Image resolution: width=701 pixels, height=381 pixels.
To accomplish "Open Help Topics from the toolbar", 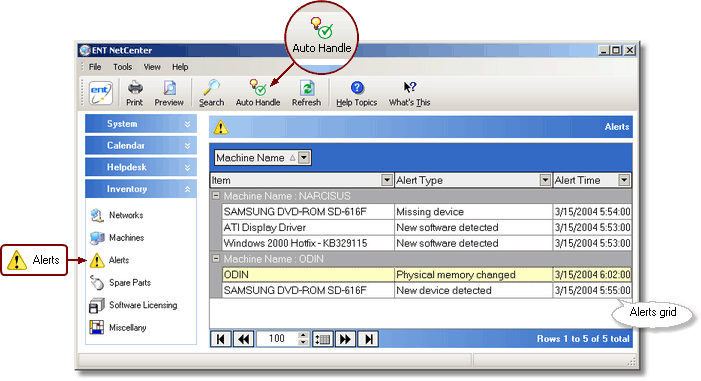I will [x=357, y=93].
